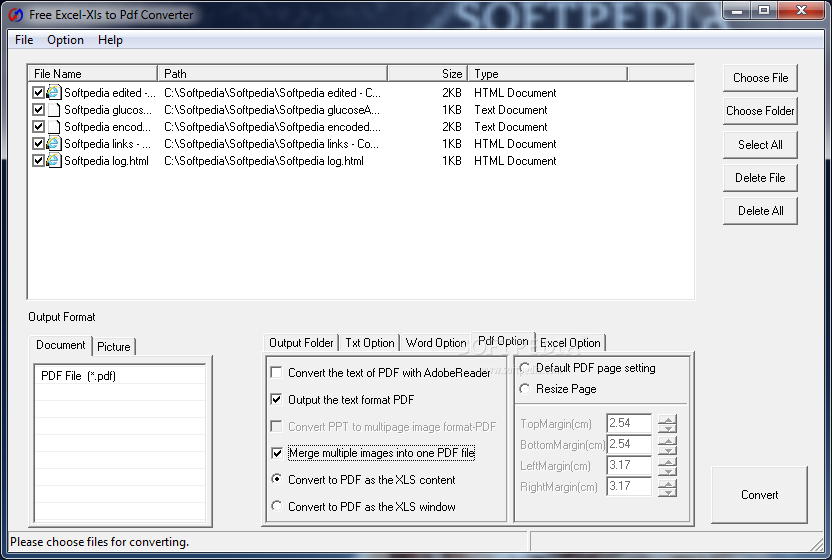This screenshot has width=832, height=560.
Task: Open the File menu
Action: coord(24,40)
